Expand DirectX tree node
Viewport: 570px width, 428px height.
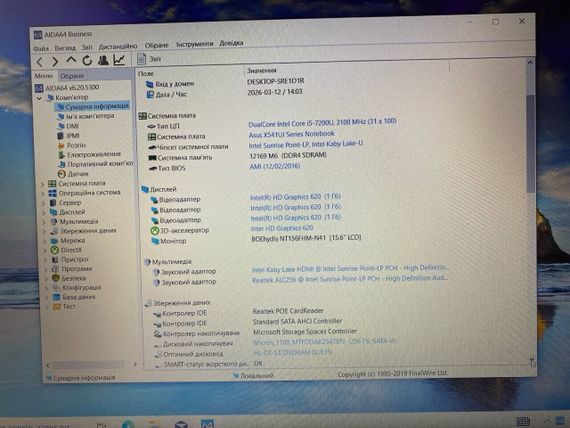pyautogui.click(x=45, y=251)
